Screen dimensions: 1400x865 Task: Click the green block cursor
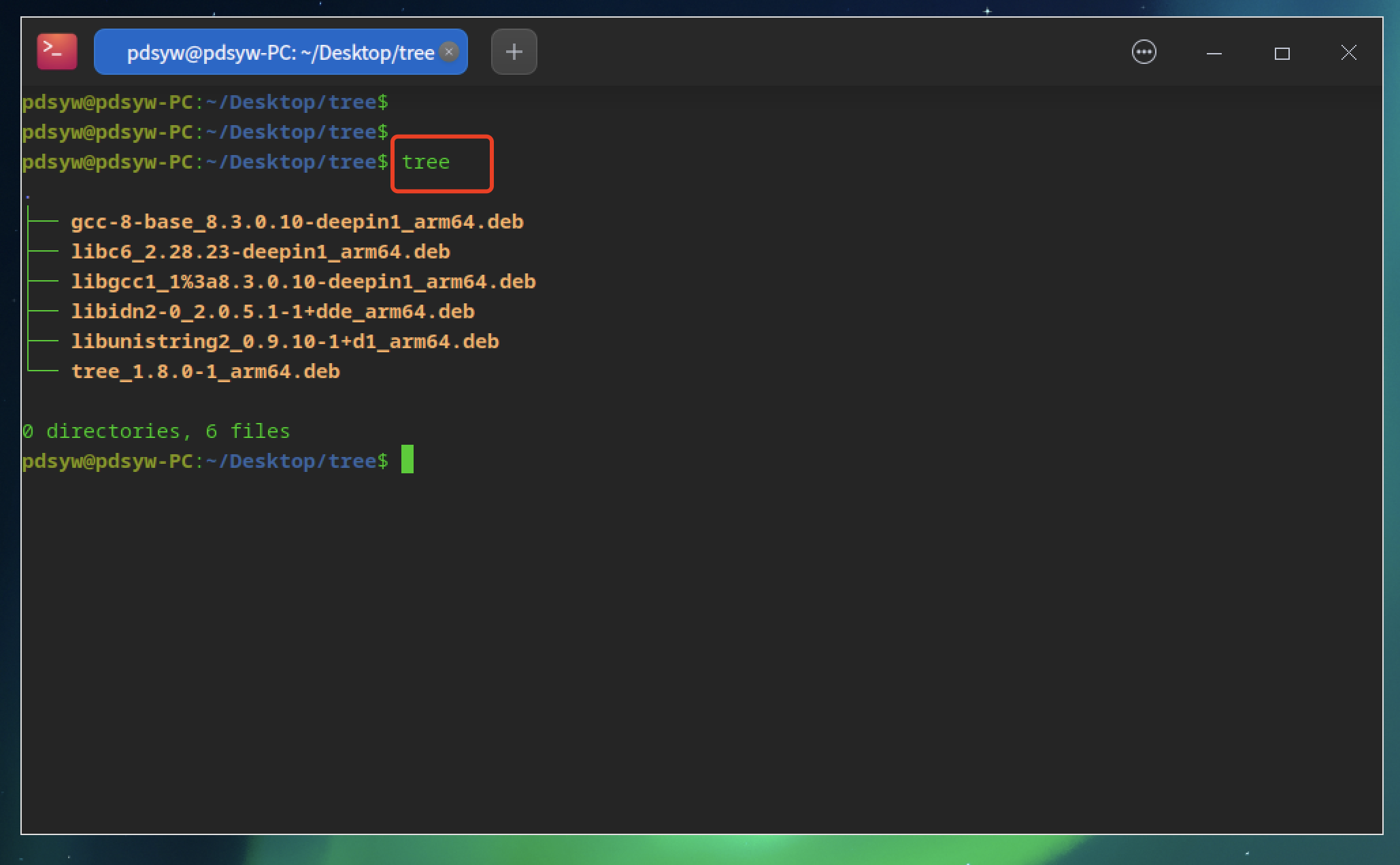coord(407,459)
